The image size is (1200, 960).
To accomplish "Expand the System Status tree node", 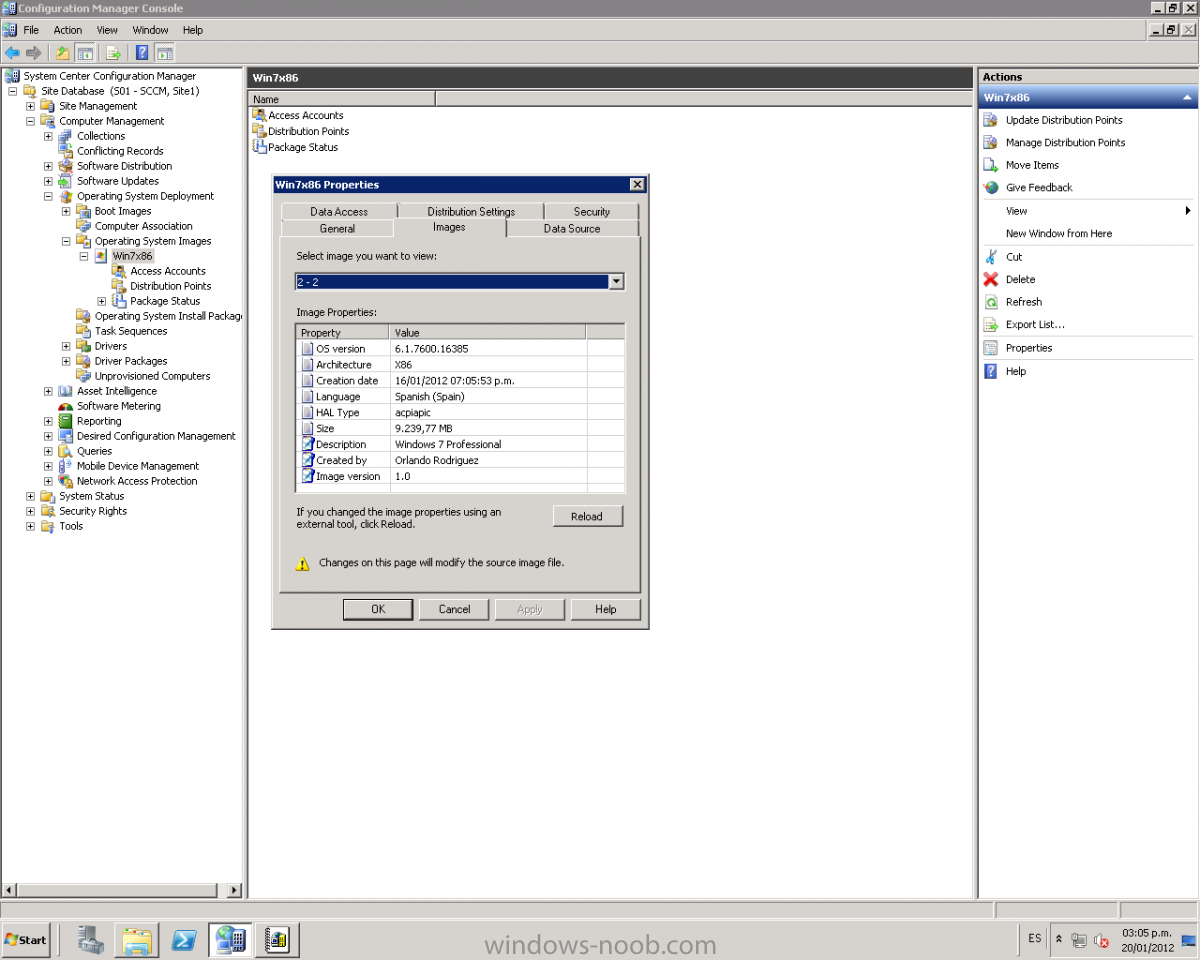I will coord(30,496).
